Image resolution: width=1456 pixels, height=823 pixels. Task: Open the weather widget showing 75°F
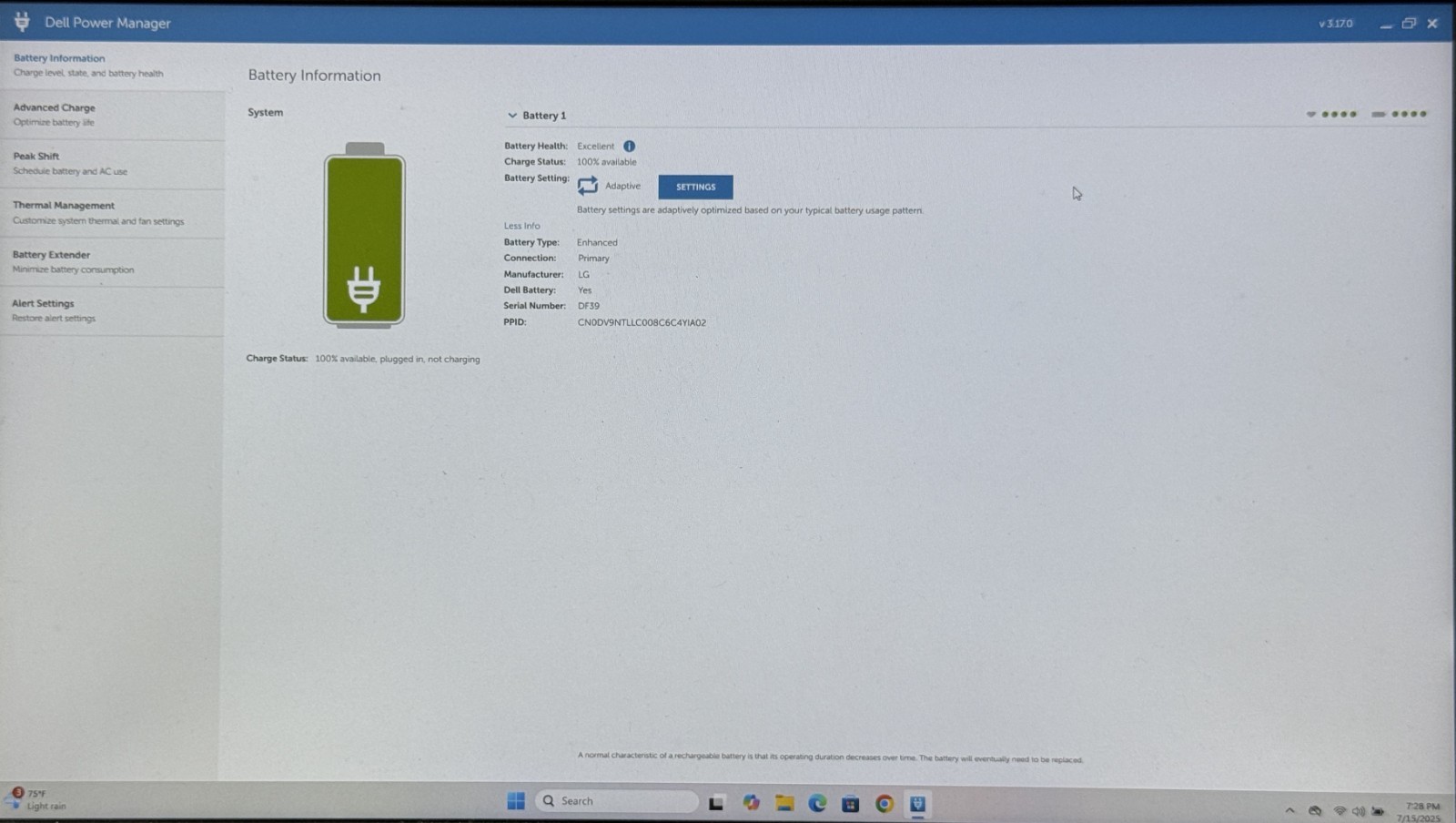36,799
